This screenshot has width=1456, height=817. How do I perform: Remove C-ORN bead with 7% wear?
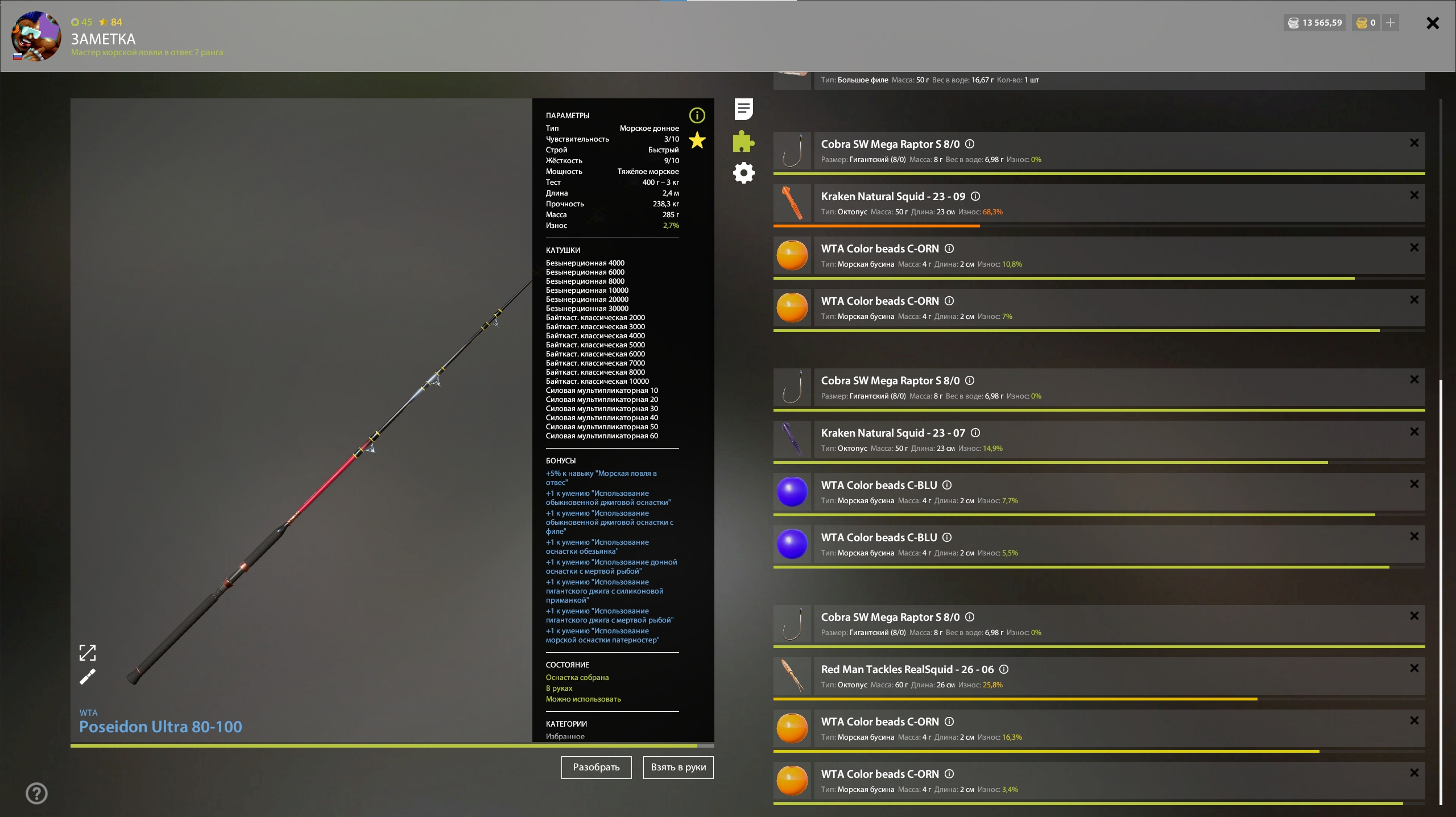tap(1414, 300)
